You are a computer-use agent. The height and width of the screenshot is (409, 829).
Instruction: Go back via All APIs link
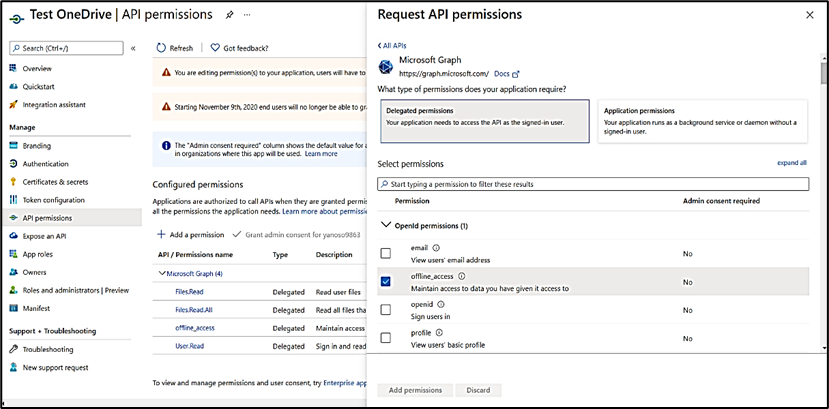pos(395,46)
